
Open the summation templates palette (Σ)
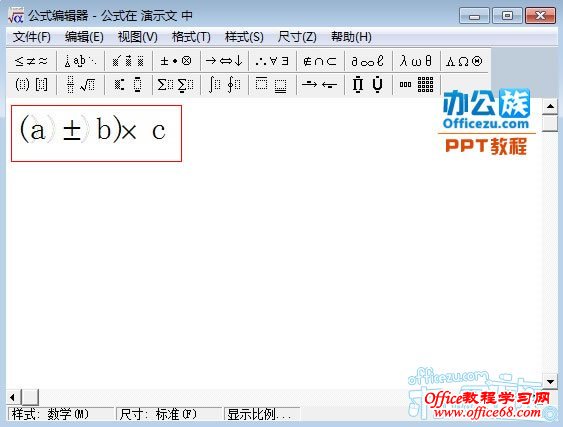176,85
